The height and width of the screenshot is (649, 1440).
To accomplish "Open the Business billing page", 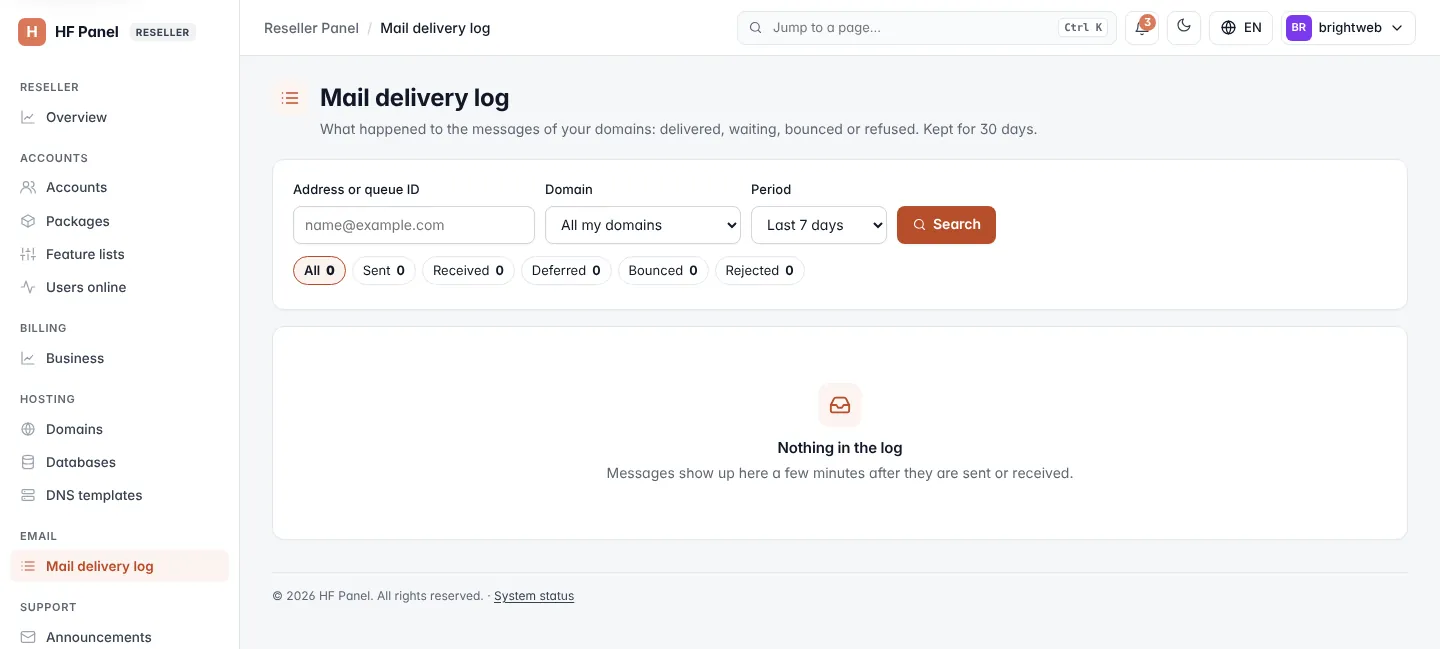I will coord(119,358).
